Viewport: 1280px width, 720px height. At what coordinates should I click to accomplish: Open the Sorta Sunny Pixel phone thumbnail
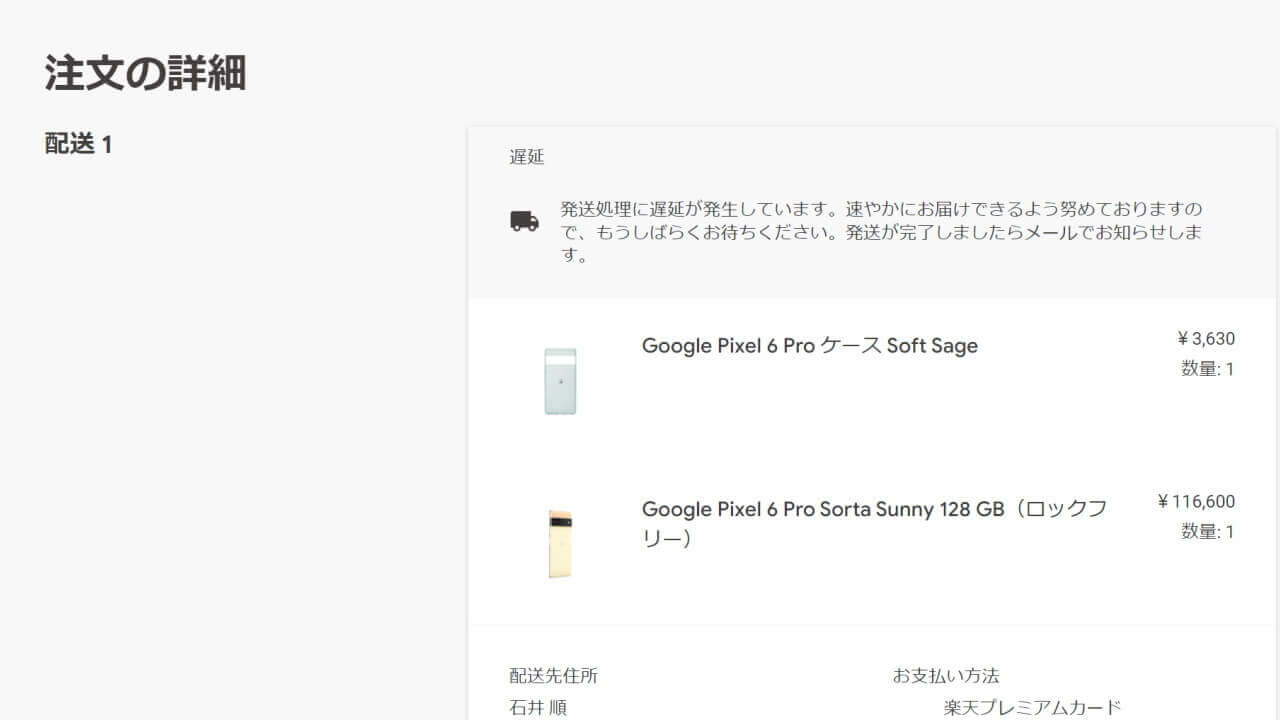(560, 544)
